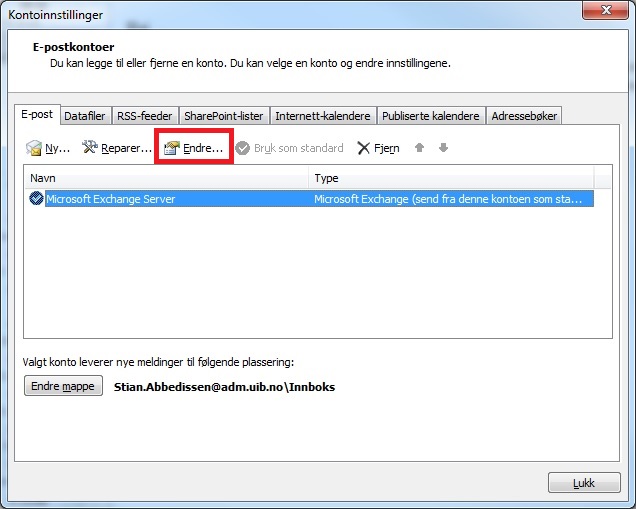Select the SharePoint-lister tab
Viewport: 636px width, 509px height.
coord(224,116)
